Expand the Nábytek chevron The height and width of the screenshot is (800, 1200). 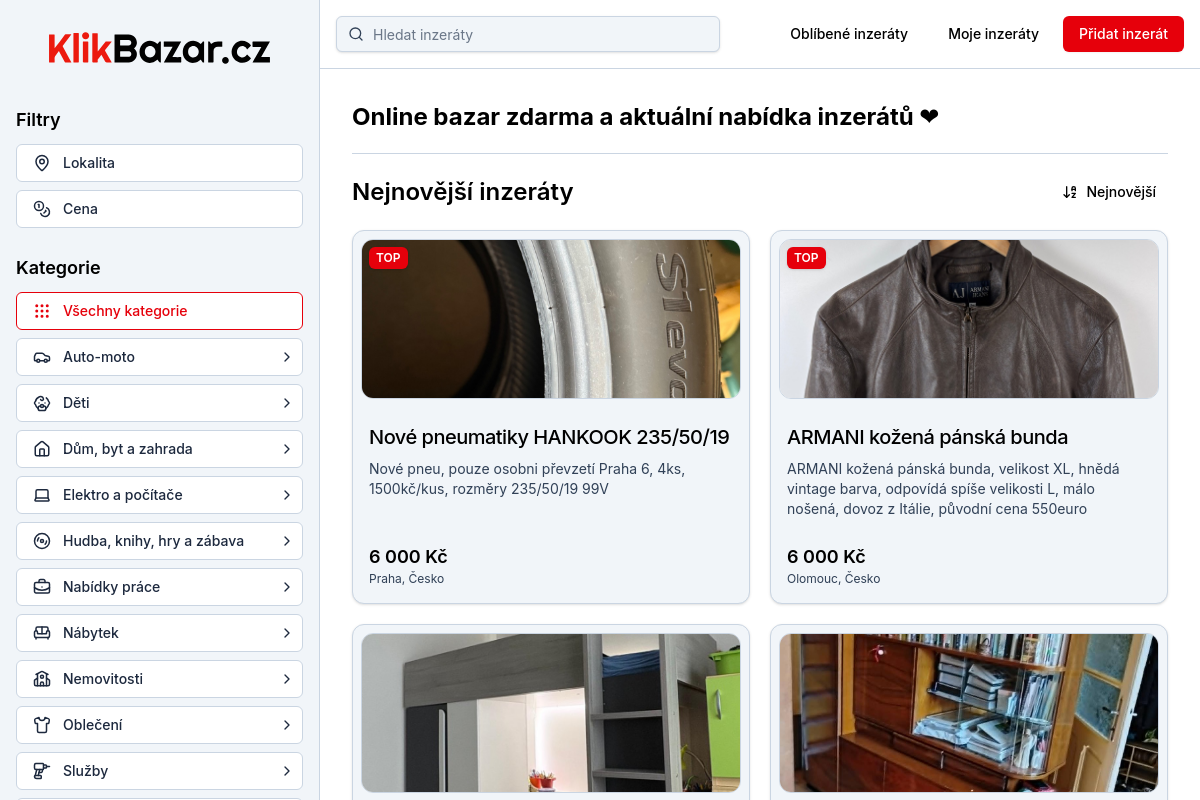286,633
